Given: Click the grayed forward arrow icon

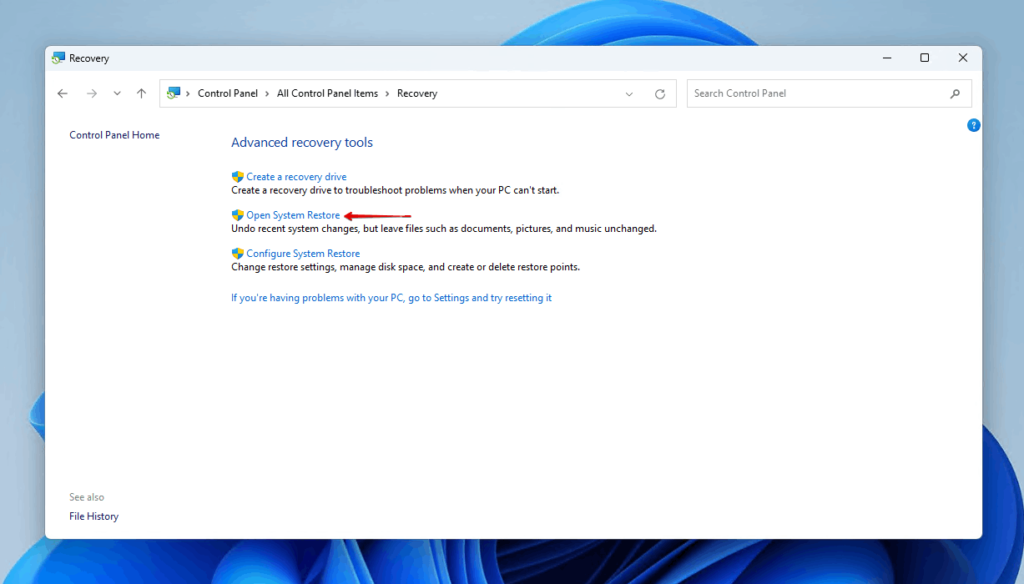Looking at the screenshot, I should (91, 93).
